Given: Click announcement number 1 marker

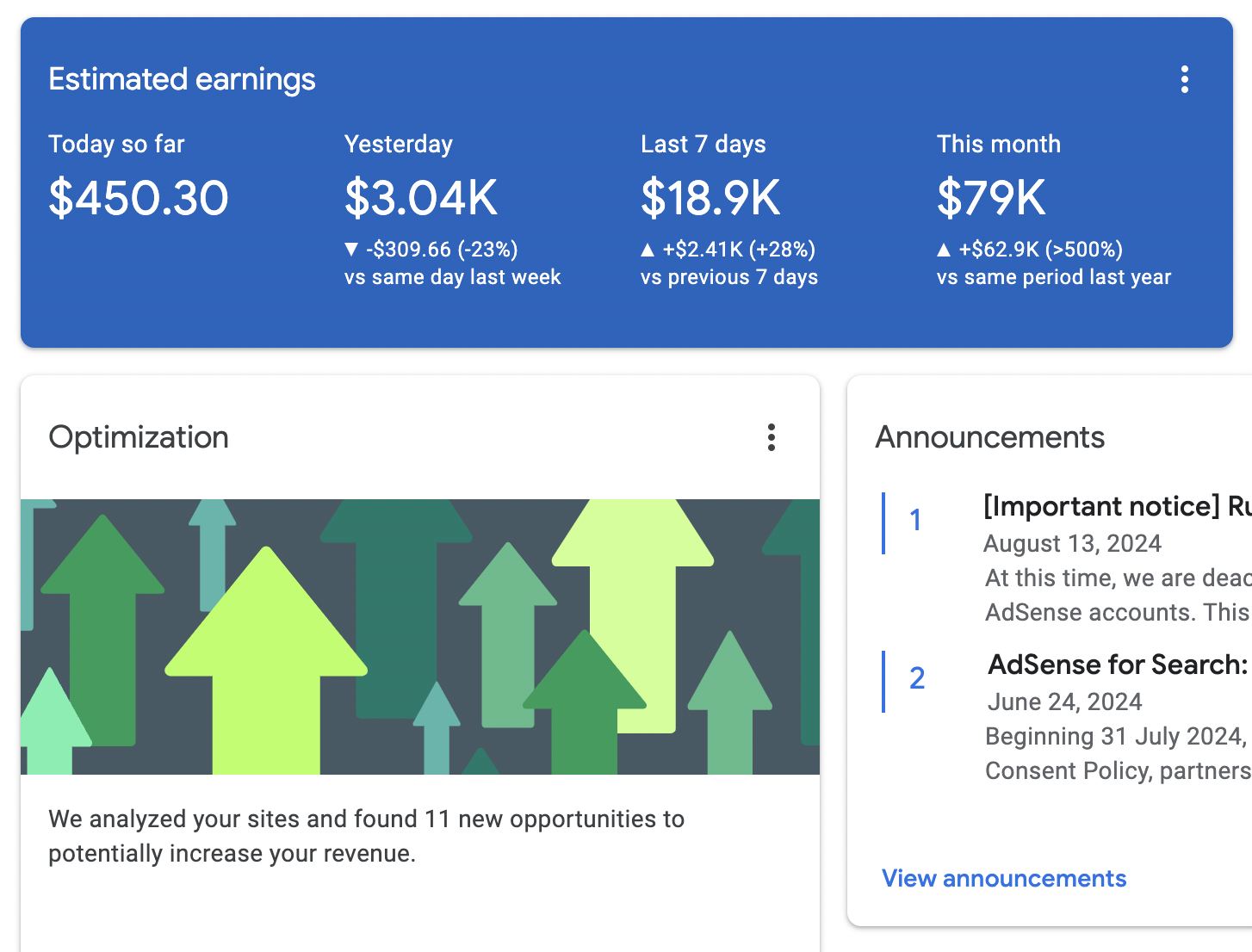Looking at the screenshot, I should (915, 521).
